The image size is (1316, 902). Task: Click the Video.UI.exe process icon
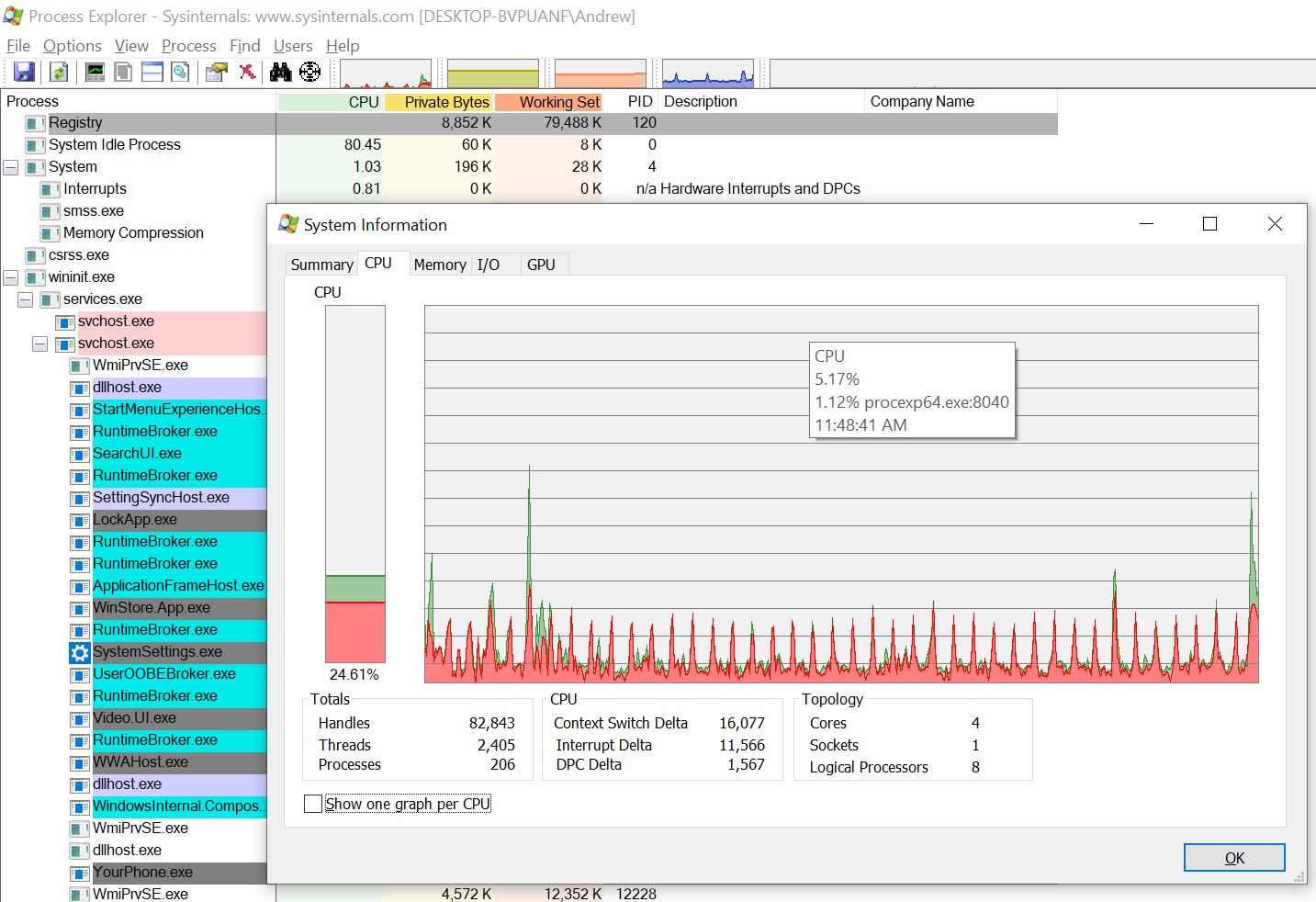pos(80,718)
